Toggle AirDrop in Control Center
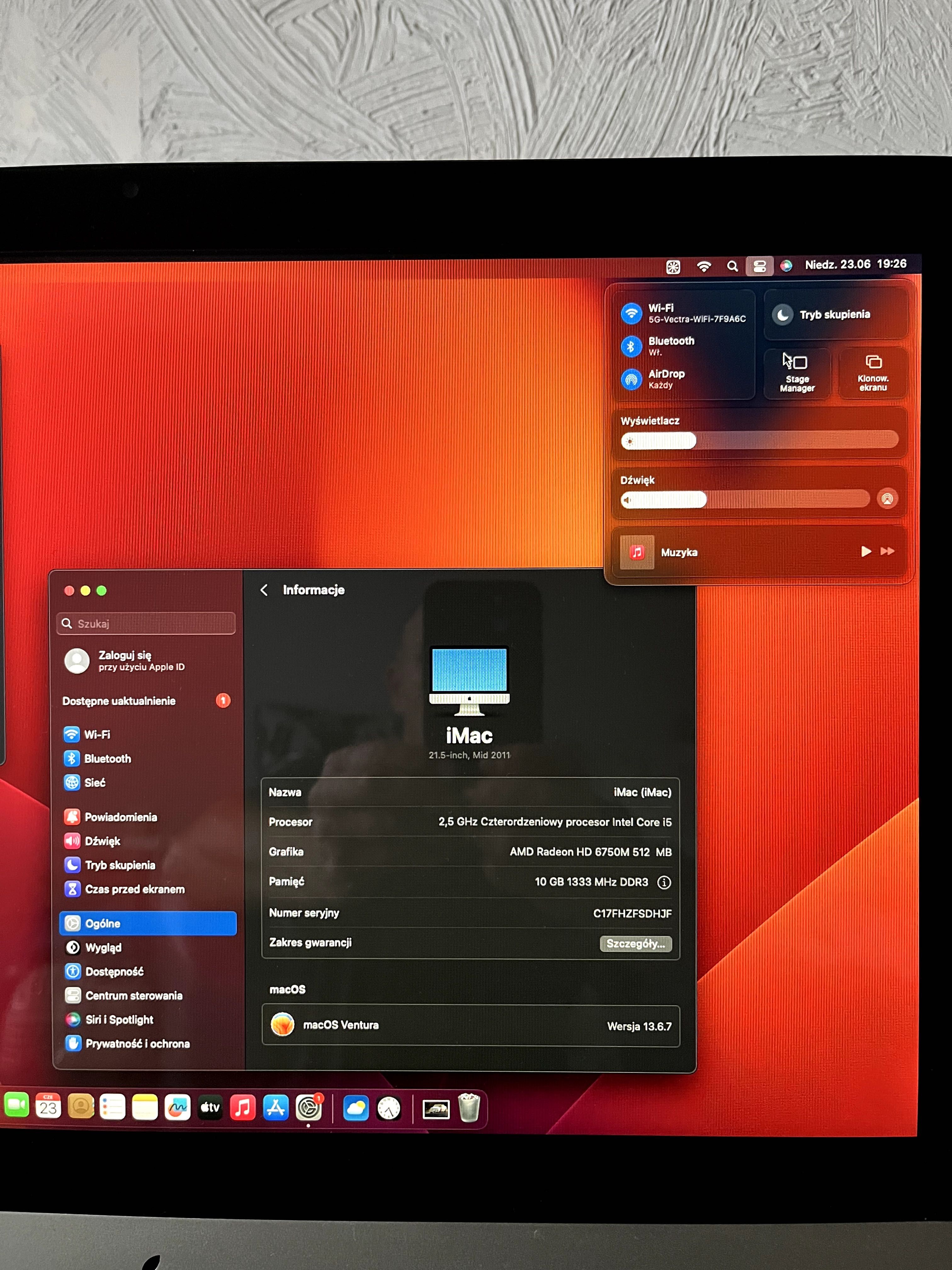 pyautogui.click(x=631, y=379)
